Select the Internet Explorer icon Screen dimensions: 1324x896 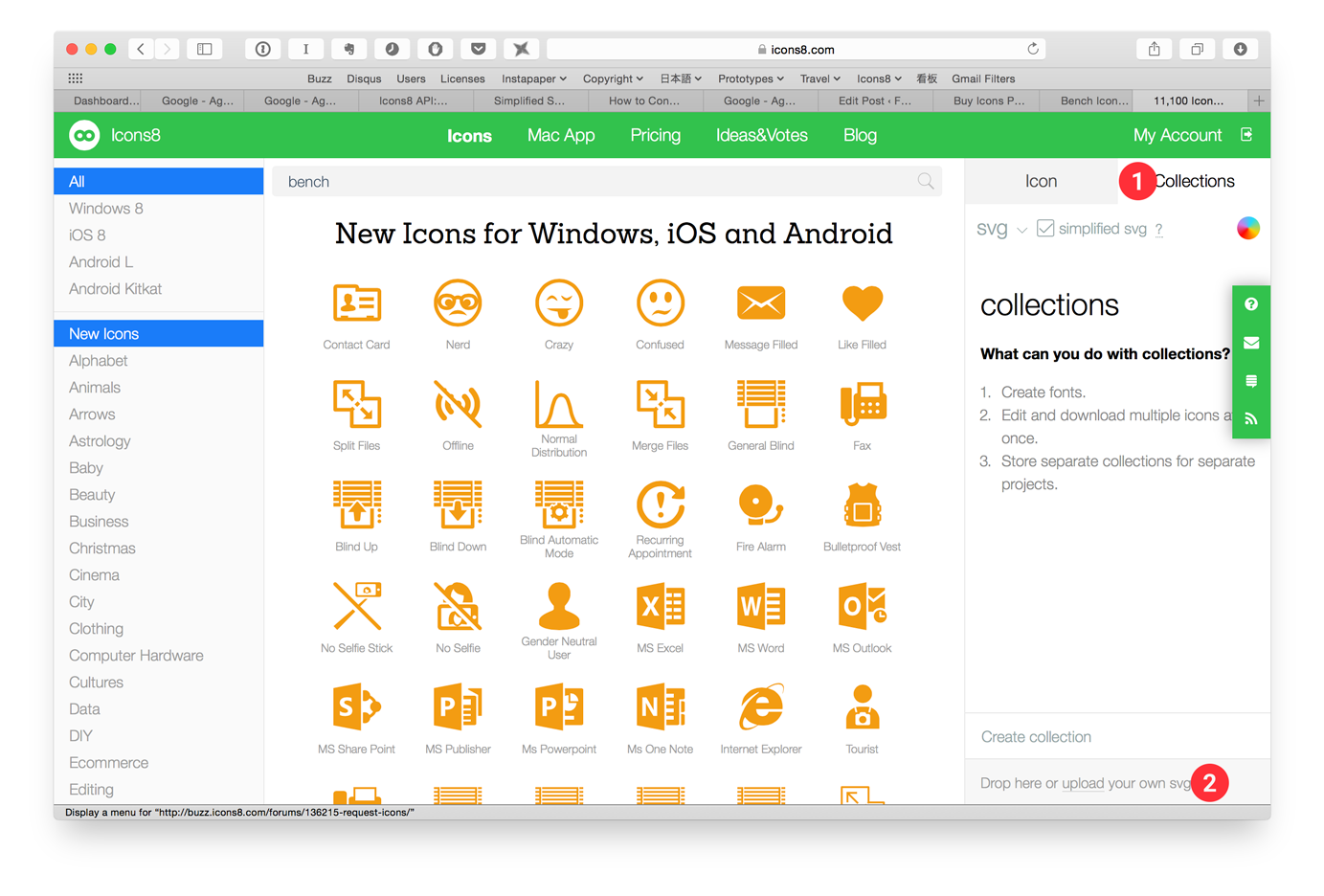[x=760, y=706]
